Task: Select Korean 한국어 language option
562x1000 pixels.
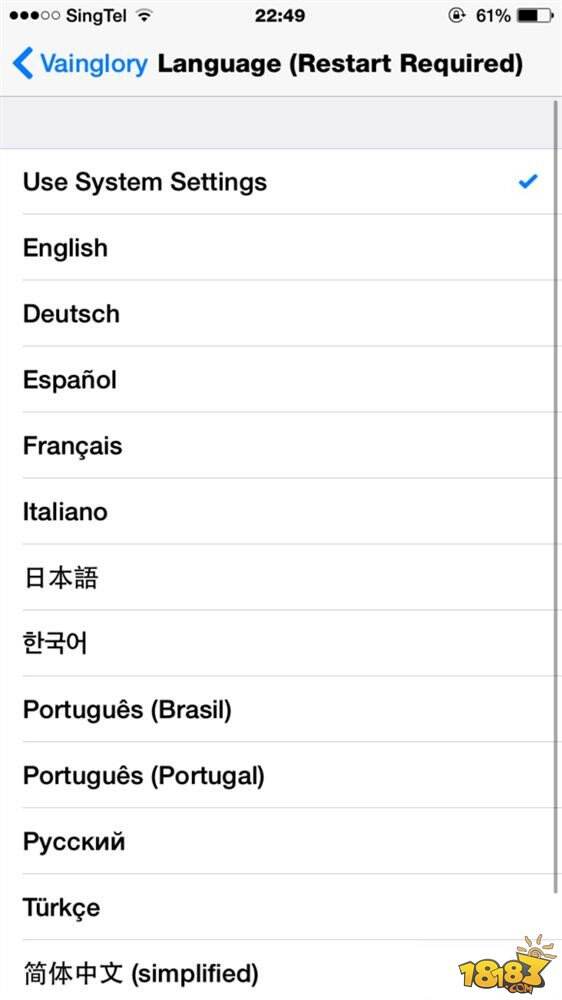Action: click(x=281, y=643)
